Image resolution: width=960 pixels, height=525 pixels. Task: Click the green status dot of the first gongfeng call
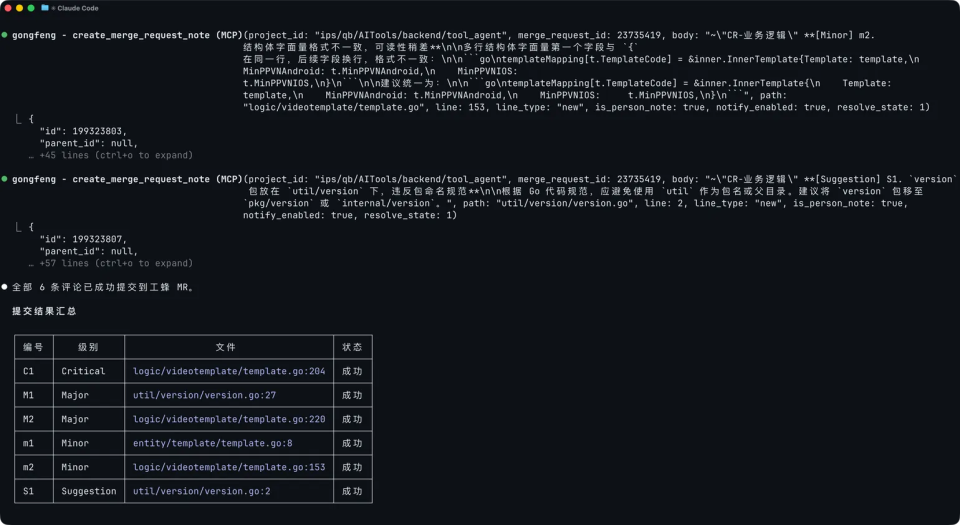(x=4, y=35)
